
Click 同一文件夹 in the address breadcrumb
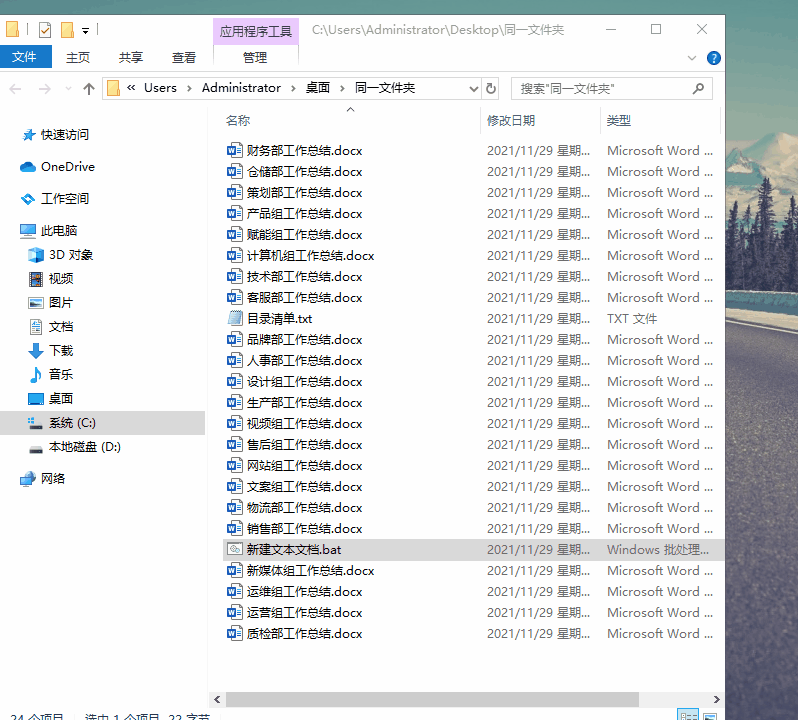(385, 88)
